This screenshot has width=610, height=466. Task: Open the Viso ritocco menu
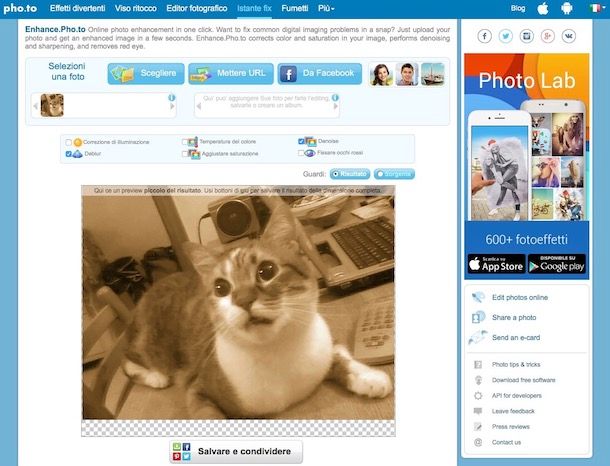click(136, 8)
